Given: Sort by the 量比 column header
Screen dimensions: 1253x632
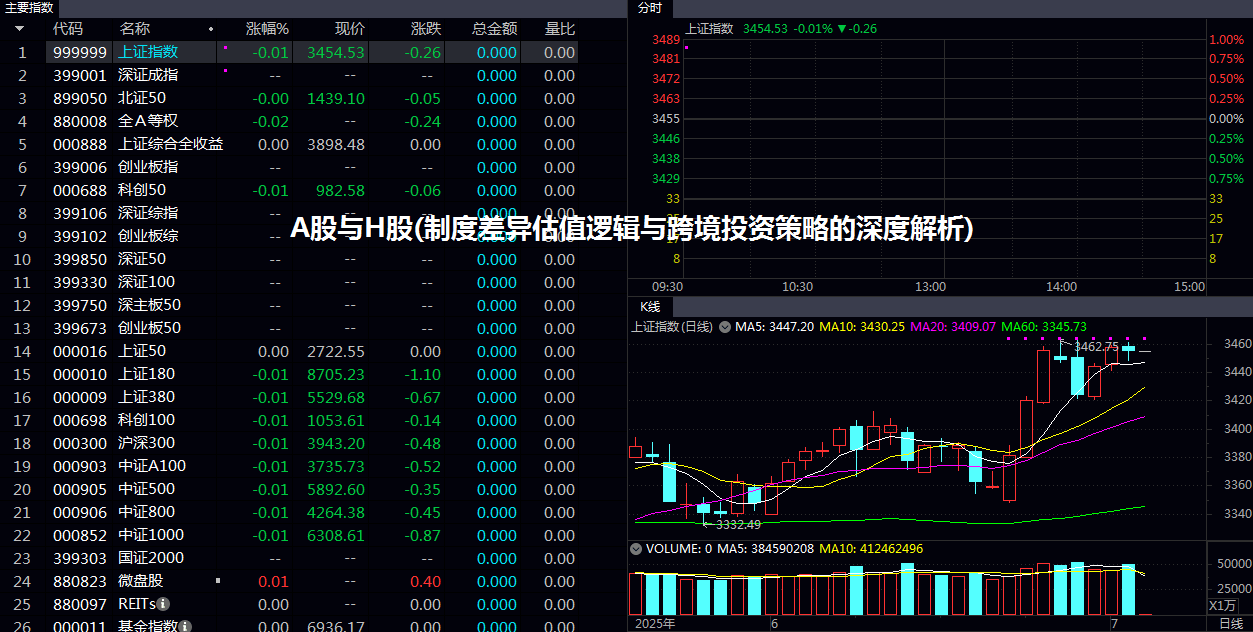Looking at the screenshot, I should [560, 29].
